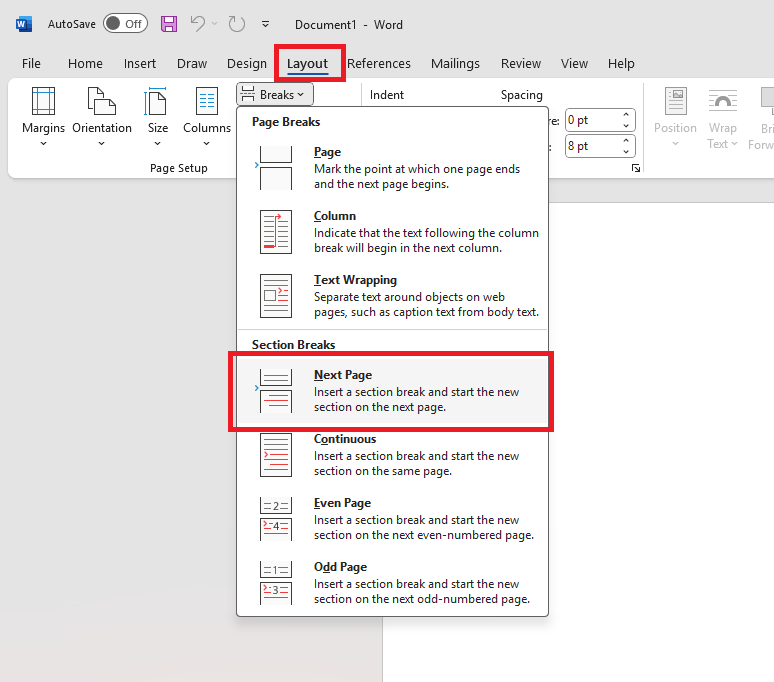Open the Margins tool
The width and height of the screenshot is (774, 682).
pyautogui.click(x=43, y=117)
